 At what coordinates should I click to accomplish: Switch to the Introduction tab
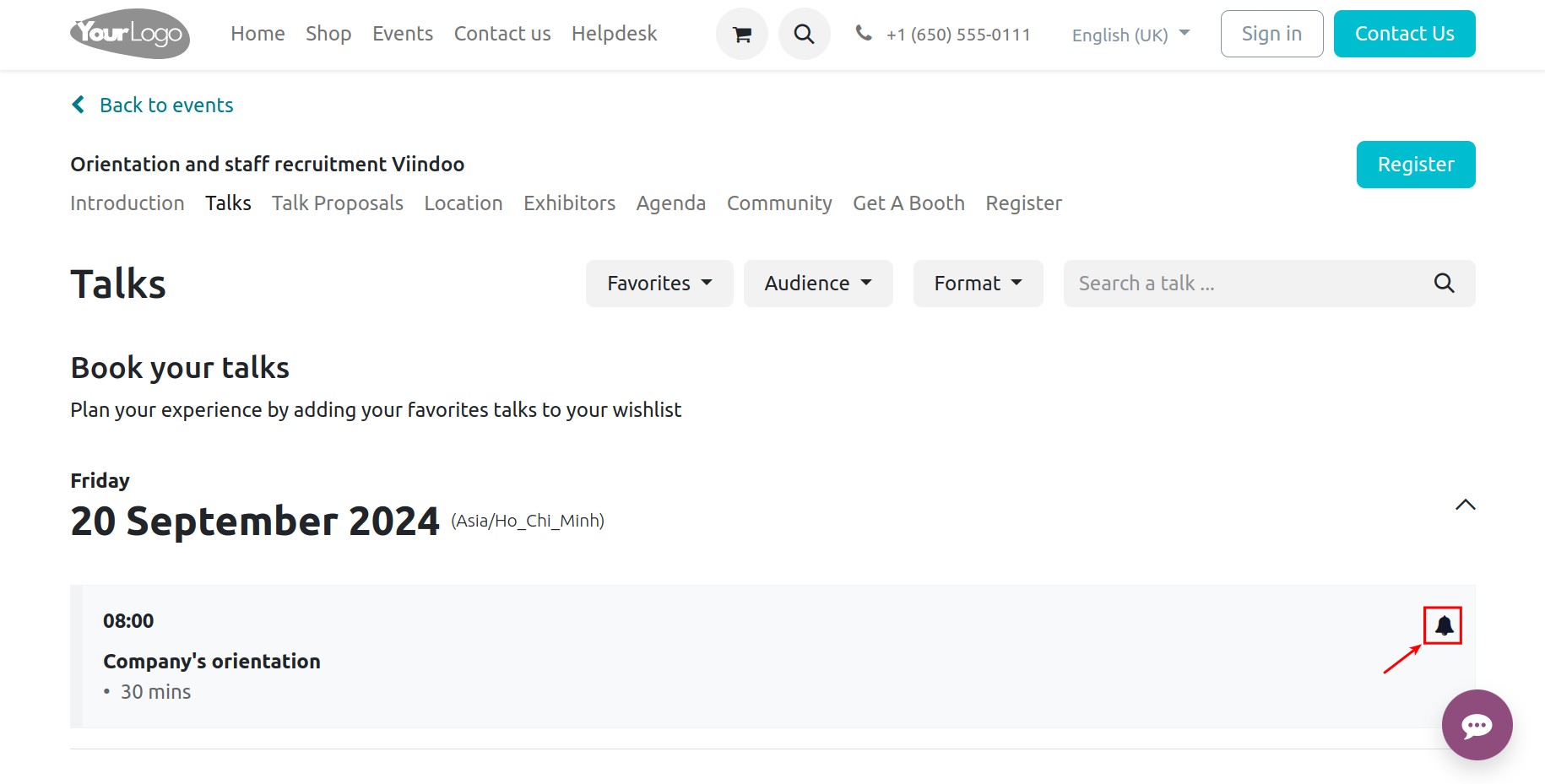coord(127,203)
